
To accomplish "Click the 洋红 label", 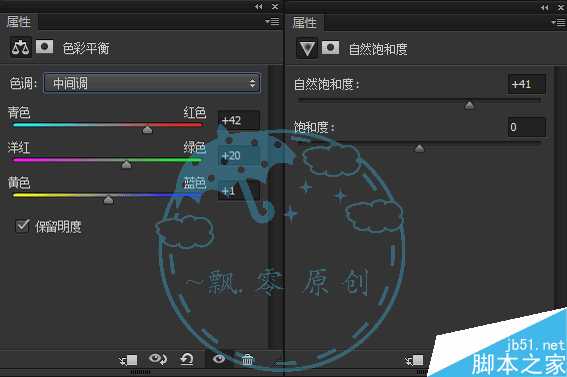I will [19, 147].
